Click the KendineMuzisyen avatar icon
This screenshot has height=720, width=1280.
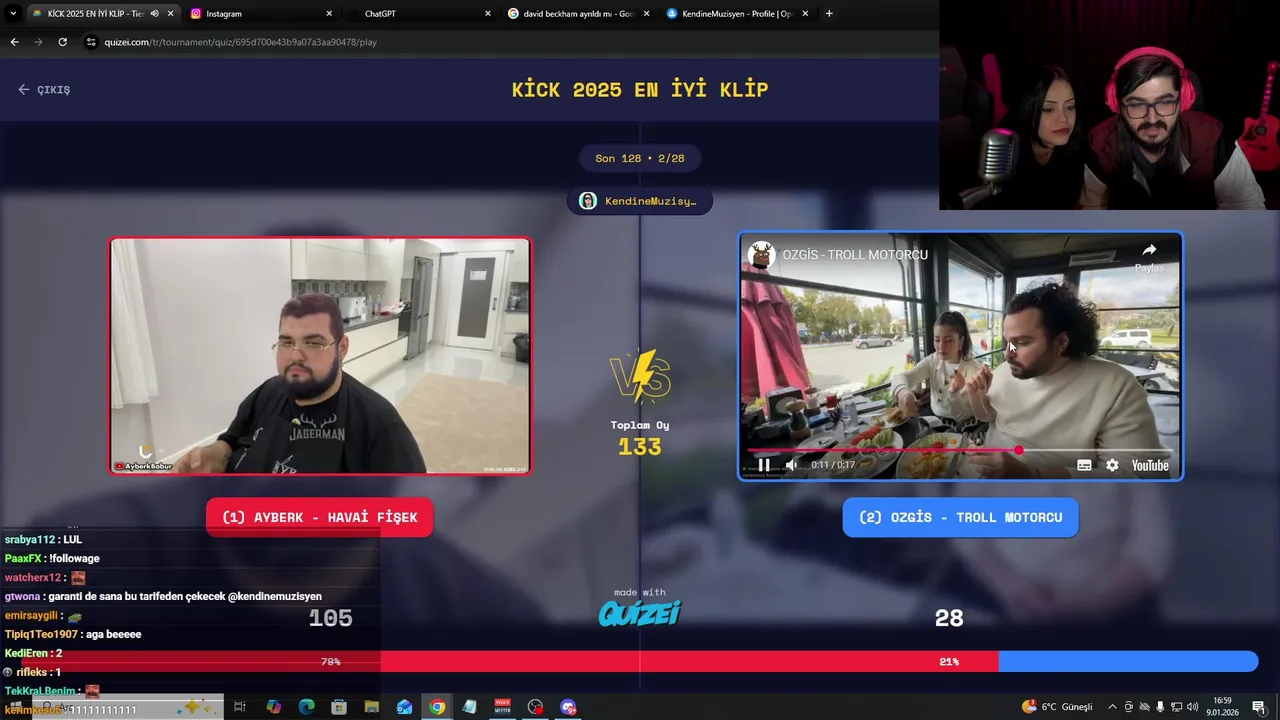[x=588, y=201]
